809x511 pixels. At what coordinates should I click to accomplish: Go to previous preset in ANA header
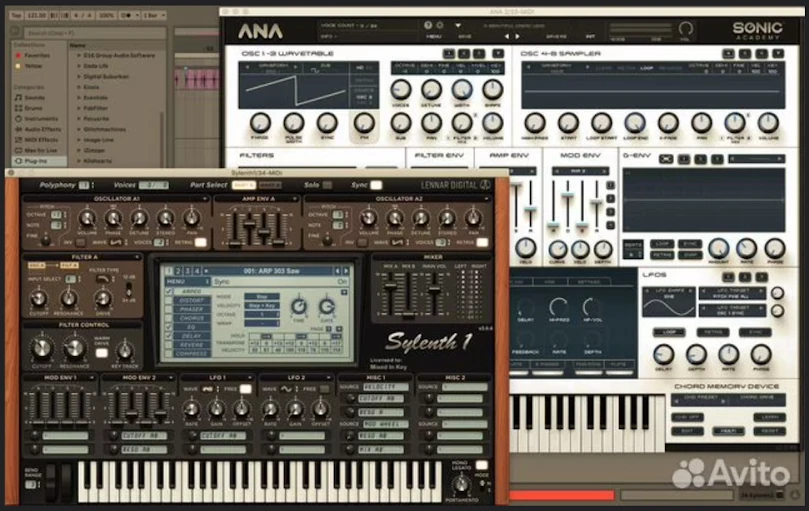(x=507, y=36)
